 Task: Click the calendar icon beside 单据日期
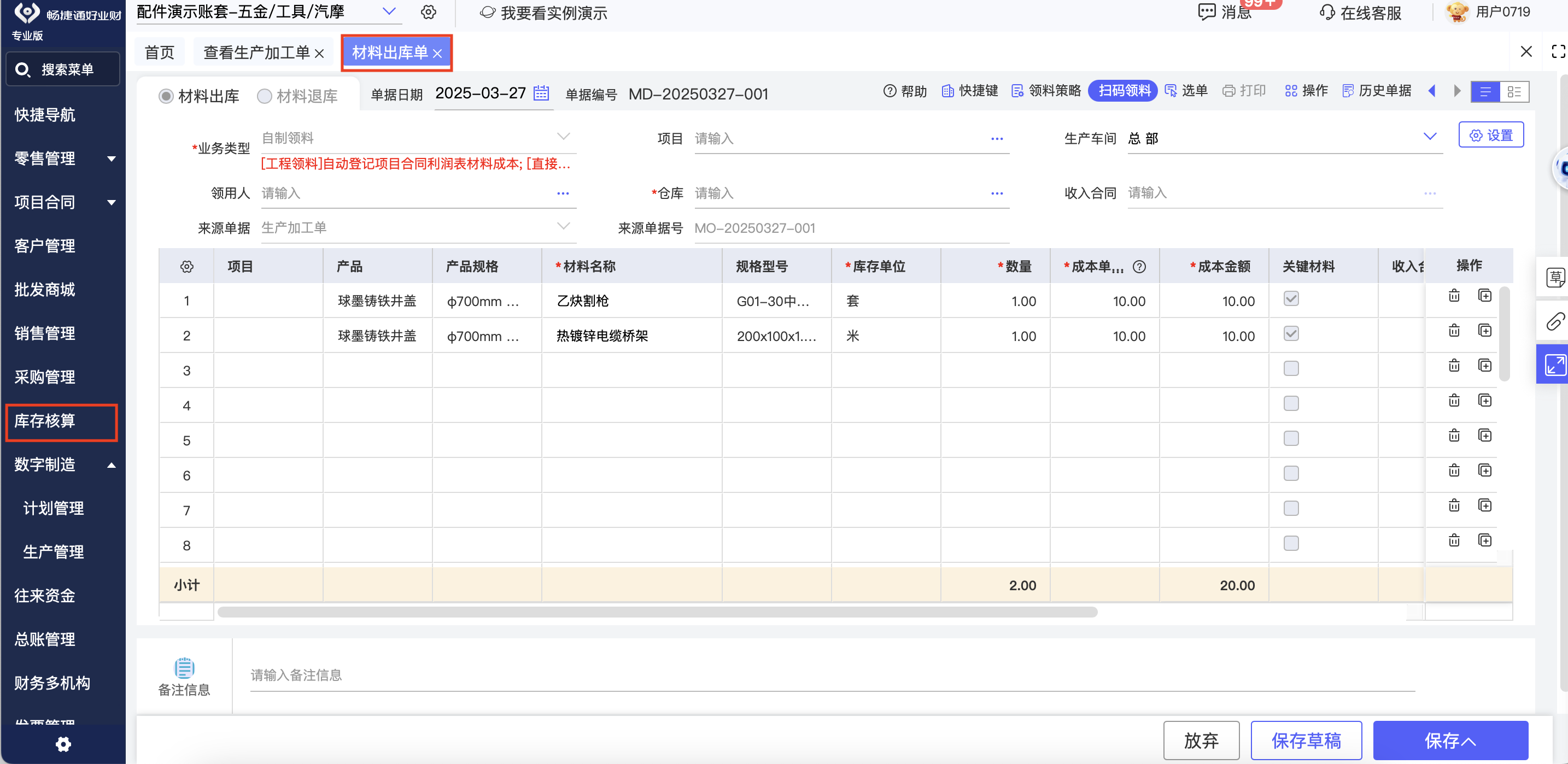(x=541, y=93)
